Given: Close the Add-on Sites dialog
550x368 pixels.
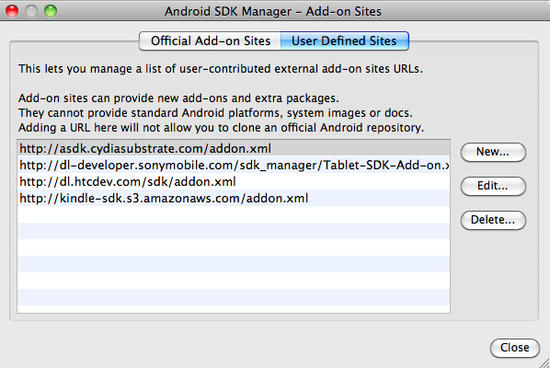Looking at the screenshot, I should (x=515, y=348).
